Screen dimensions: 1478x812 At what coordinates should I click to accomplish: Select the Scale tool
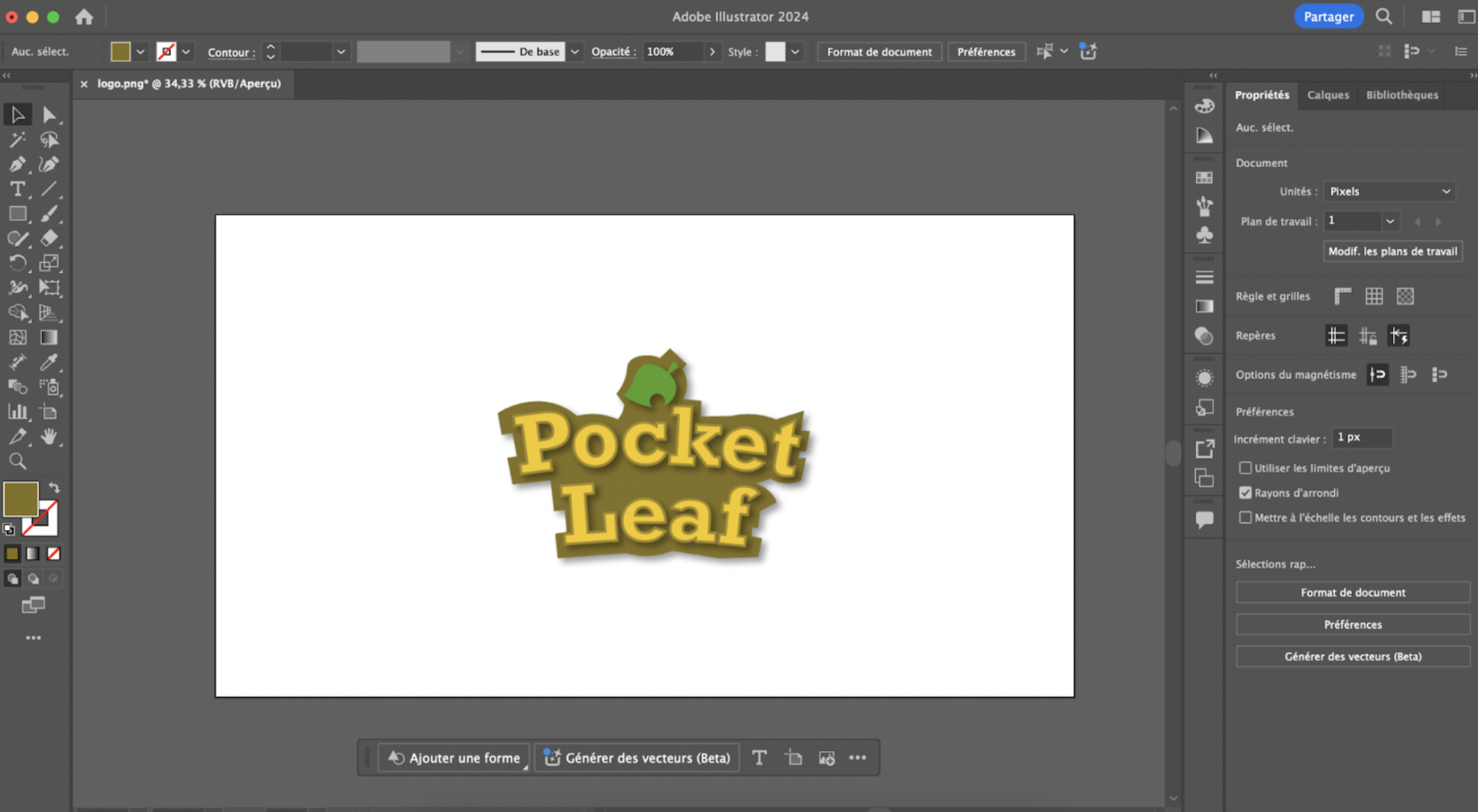(x=49, y=263)
